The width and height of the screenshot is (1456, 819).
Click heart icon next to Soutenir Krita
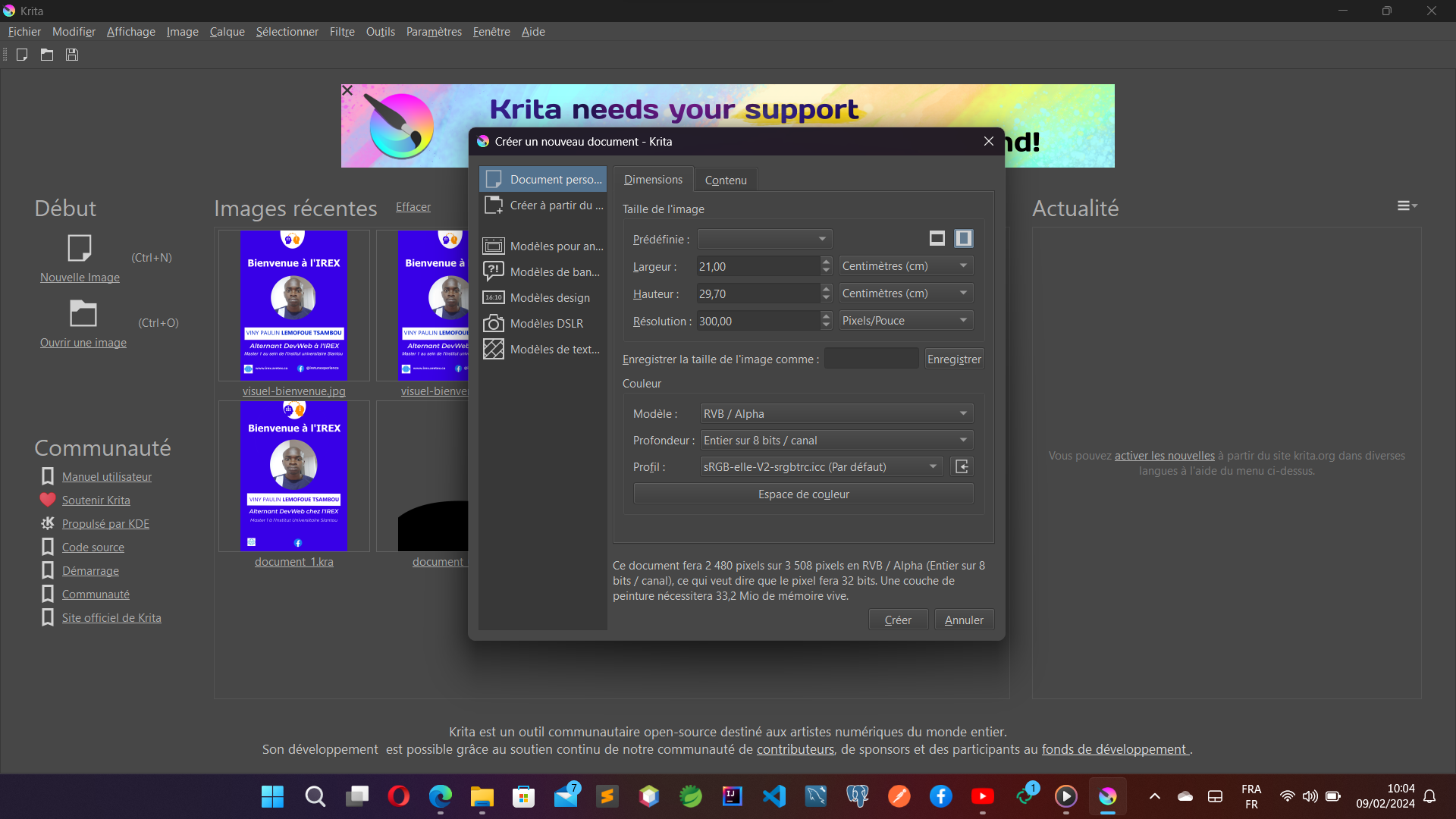click(48, 500)
